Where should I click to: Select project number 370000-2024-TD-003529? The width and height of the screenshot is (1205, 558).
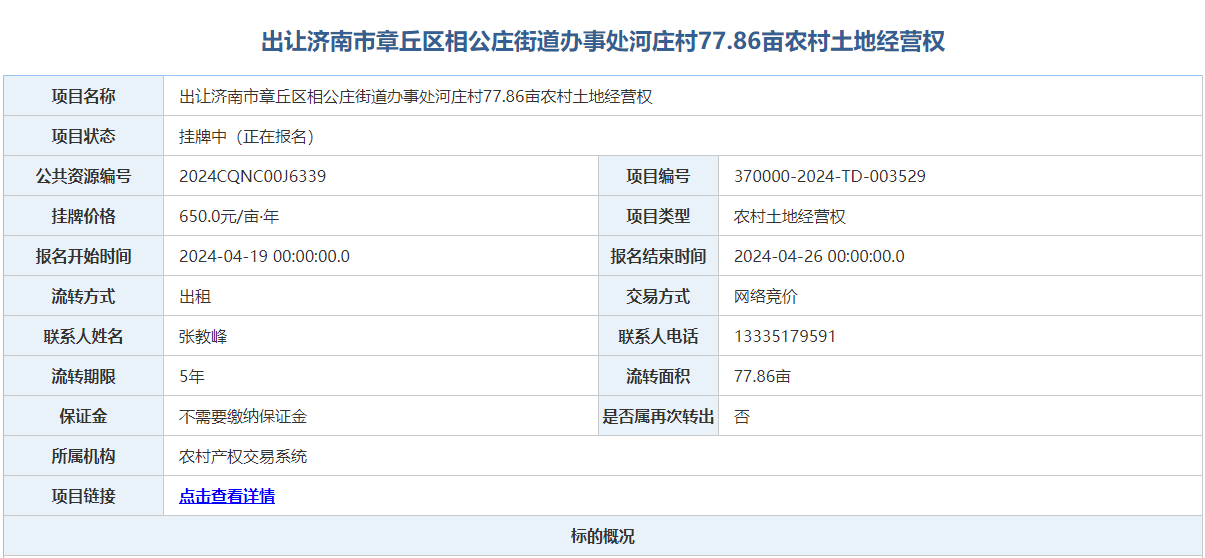pos(830,177)
